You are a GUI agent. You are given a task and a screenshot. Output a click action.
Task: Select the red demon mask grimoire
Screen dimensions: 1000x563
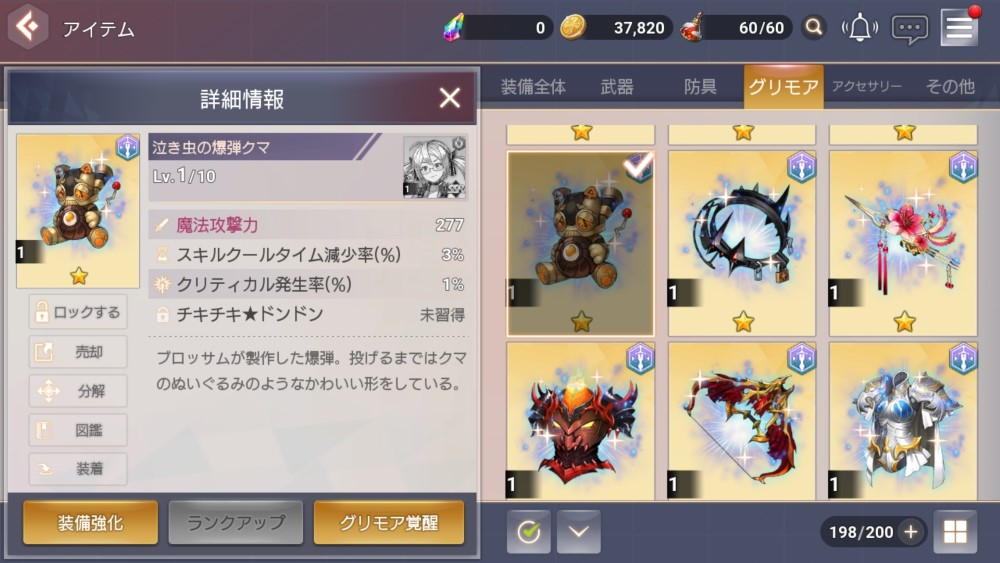tap(580, 421)
